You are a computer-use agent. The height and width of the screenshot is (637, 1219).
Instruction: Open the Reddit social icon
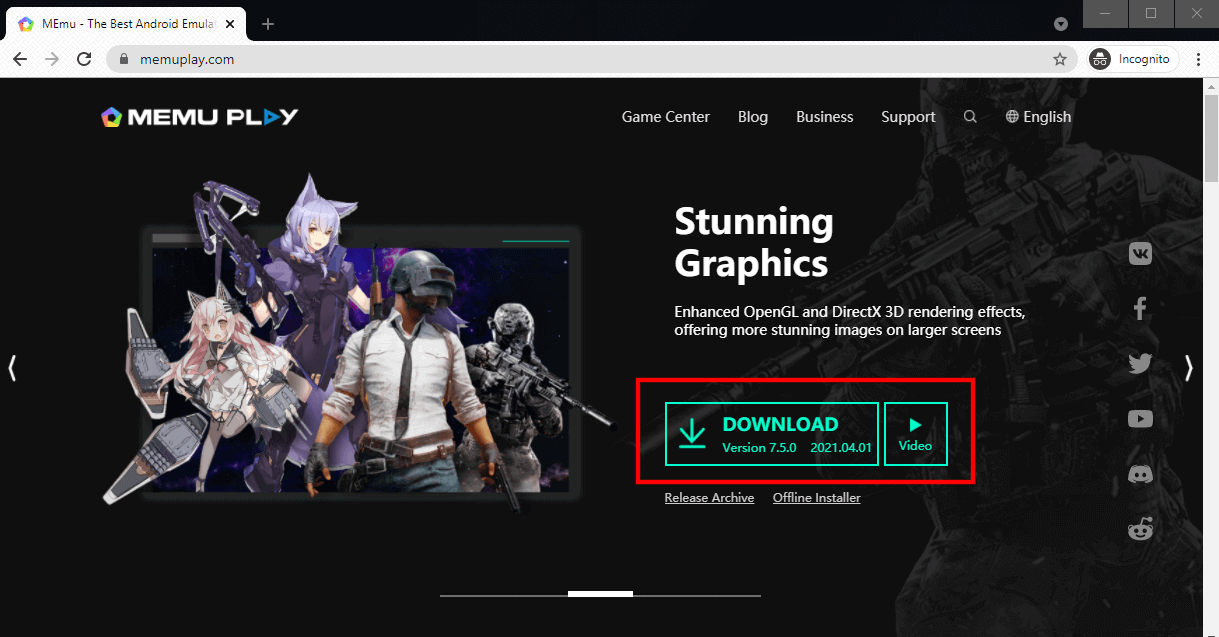tap(1140, 529)
